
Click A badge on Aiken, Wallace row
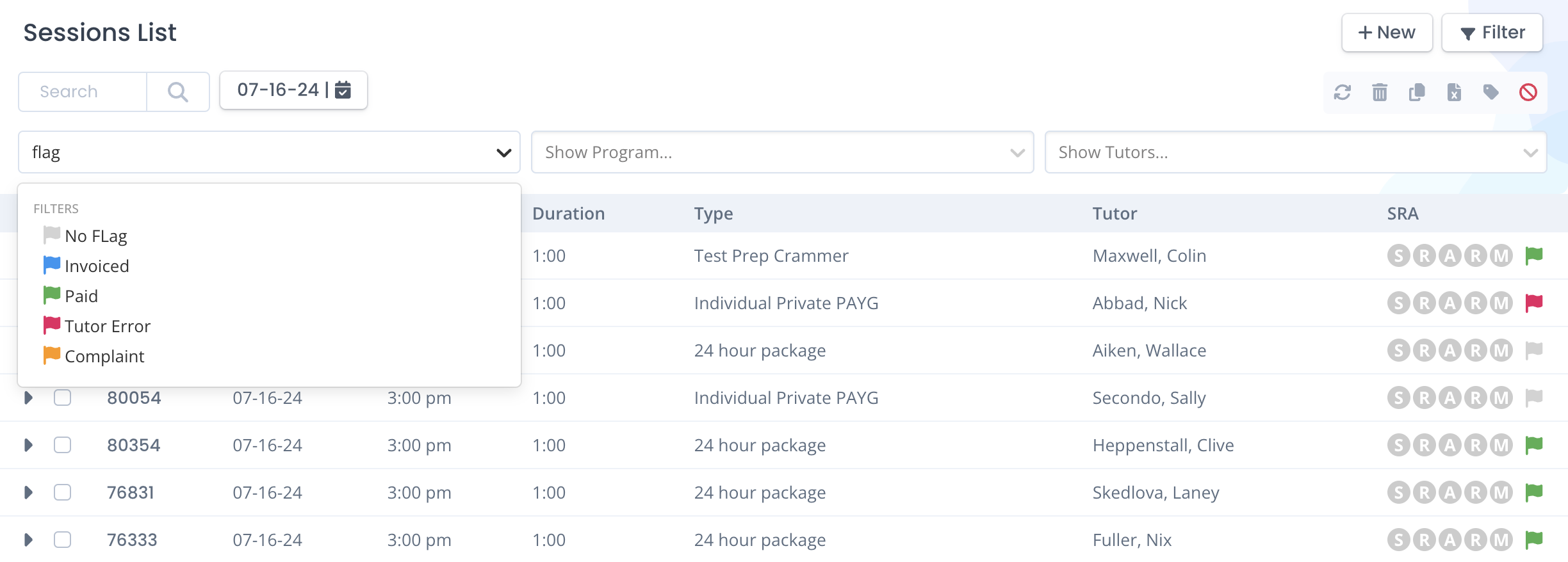pos(1450,351)
